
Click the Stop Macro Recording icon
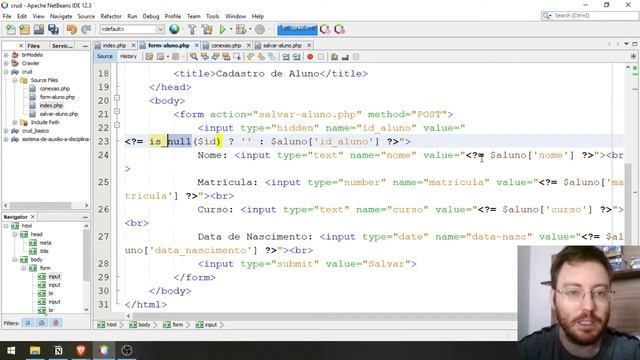(x=321, y=57)
